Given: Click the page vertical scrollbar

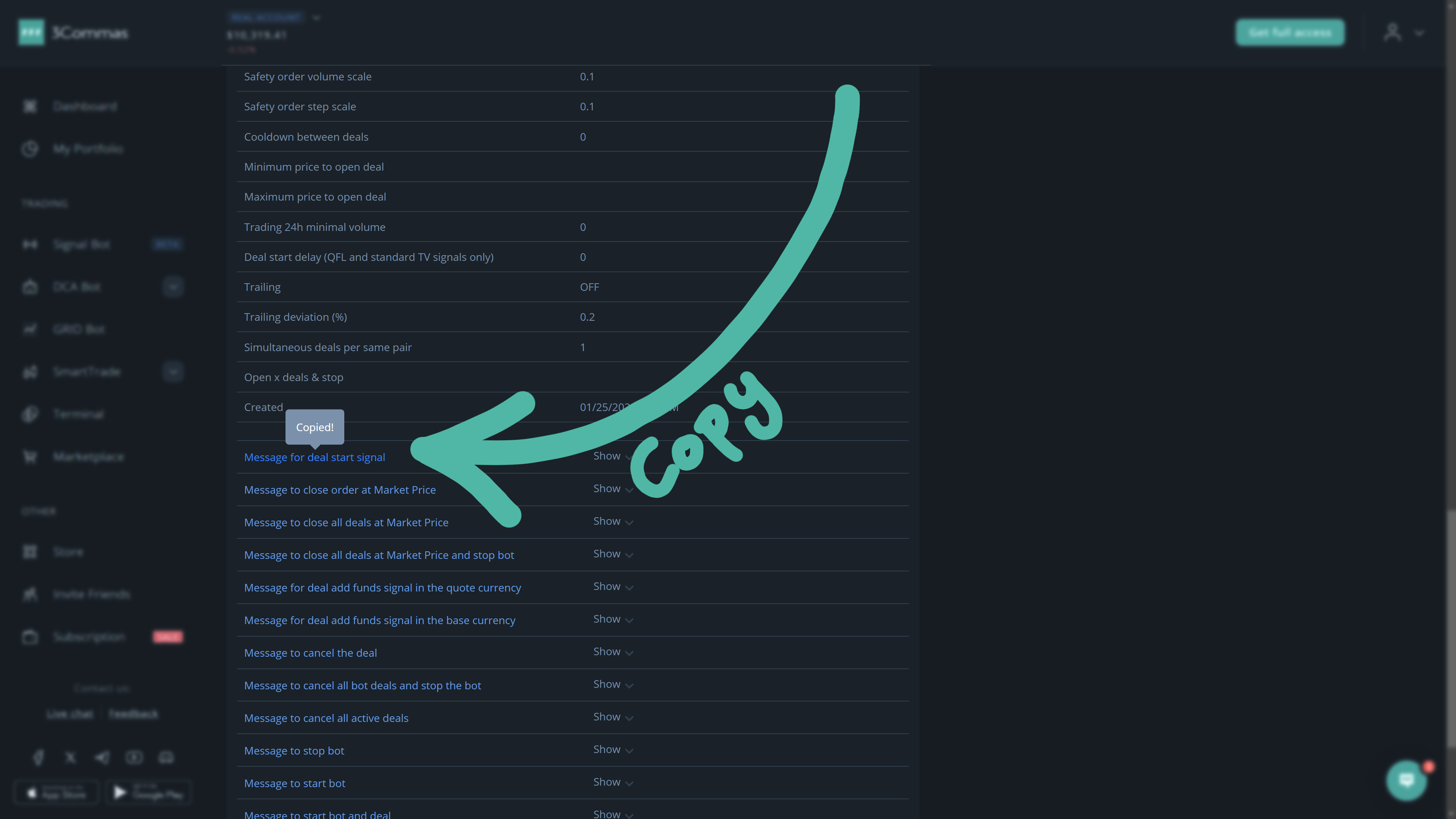Looking at the screenshot, I should pos(1451,628).
